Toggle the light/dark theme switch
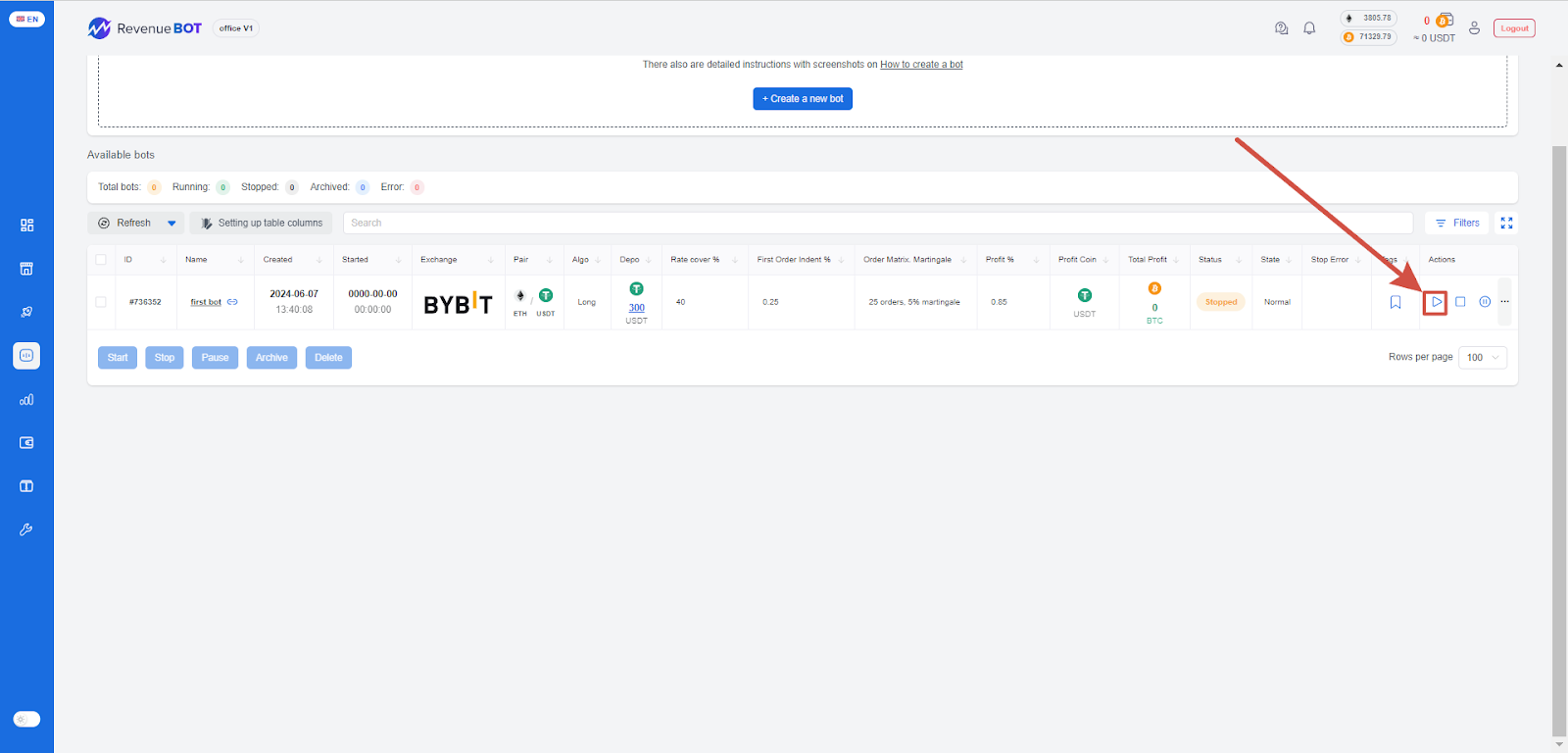Screen dimensions: 1568x753 (x=26, y=720)
